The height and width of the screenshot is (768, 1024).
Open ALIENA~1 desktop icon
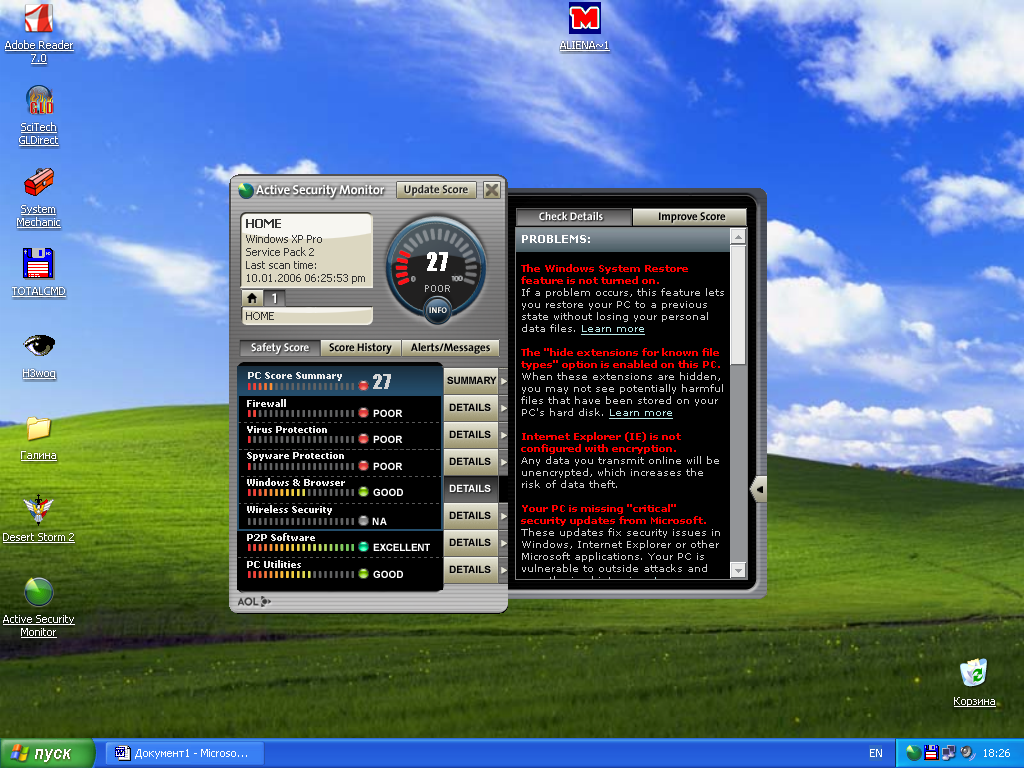pos(584,27)
